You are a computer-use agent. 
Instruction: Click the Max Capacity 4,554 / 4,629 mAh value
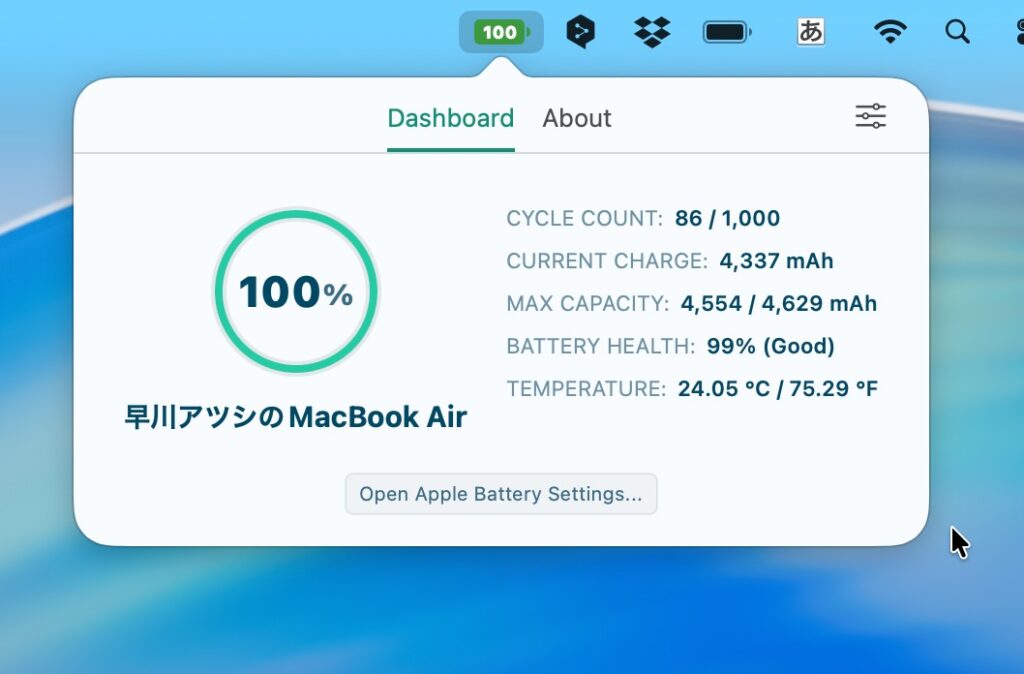[x=778, y=303]
